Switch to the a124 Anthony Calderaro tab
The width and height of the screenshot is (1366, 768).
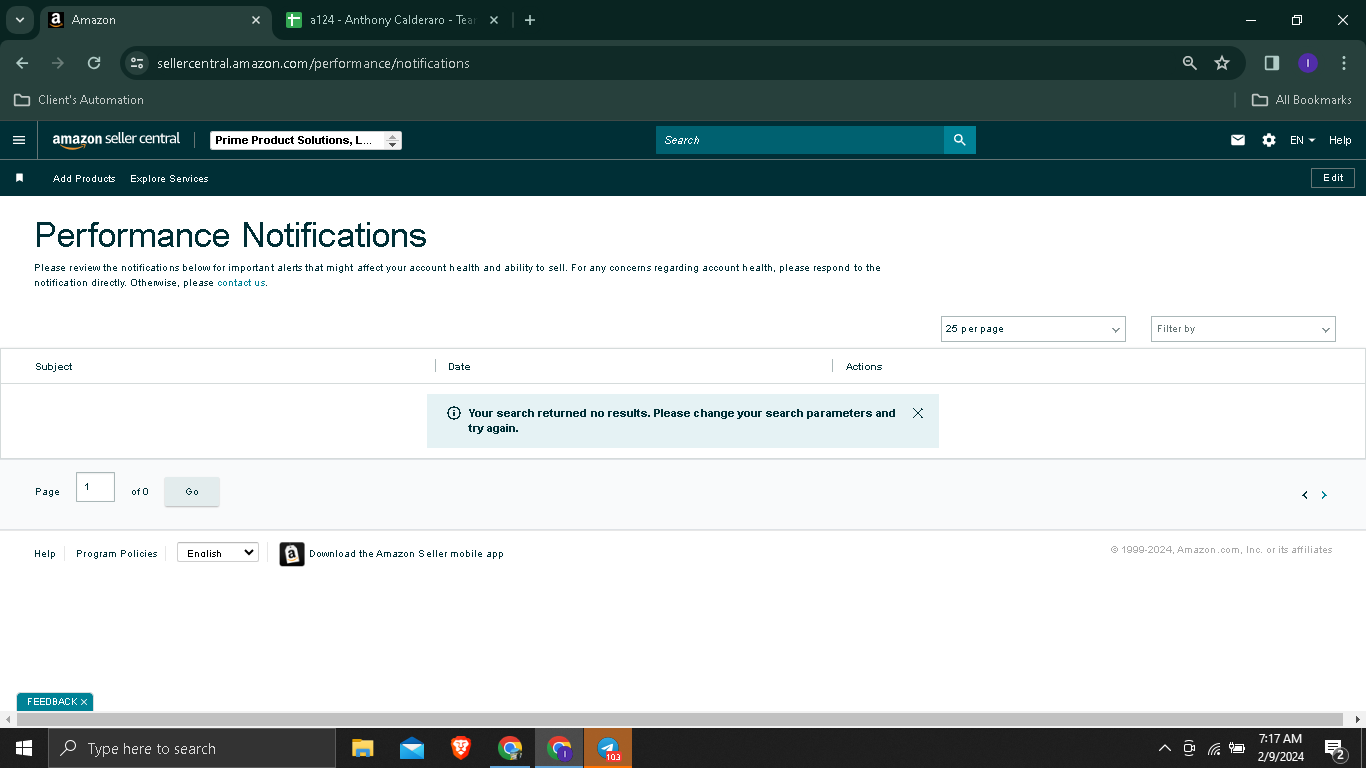click(x=392, y=20)
